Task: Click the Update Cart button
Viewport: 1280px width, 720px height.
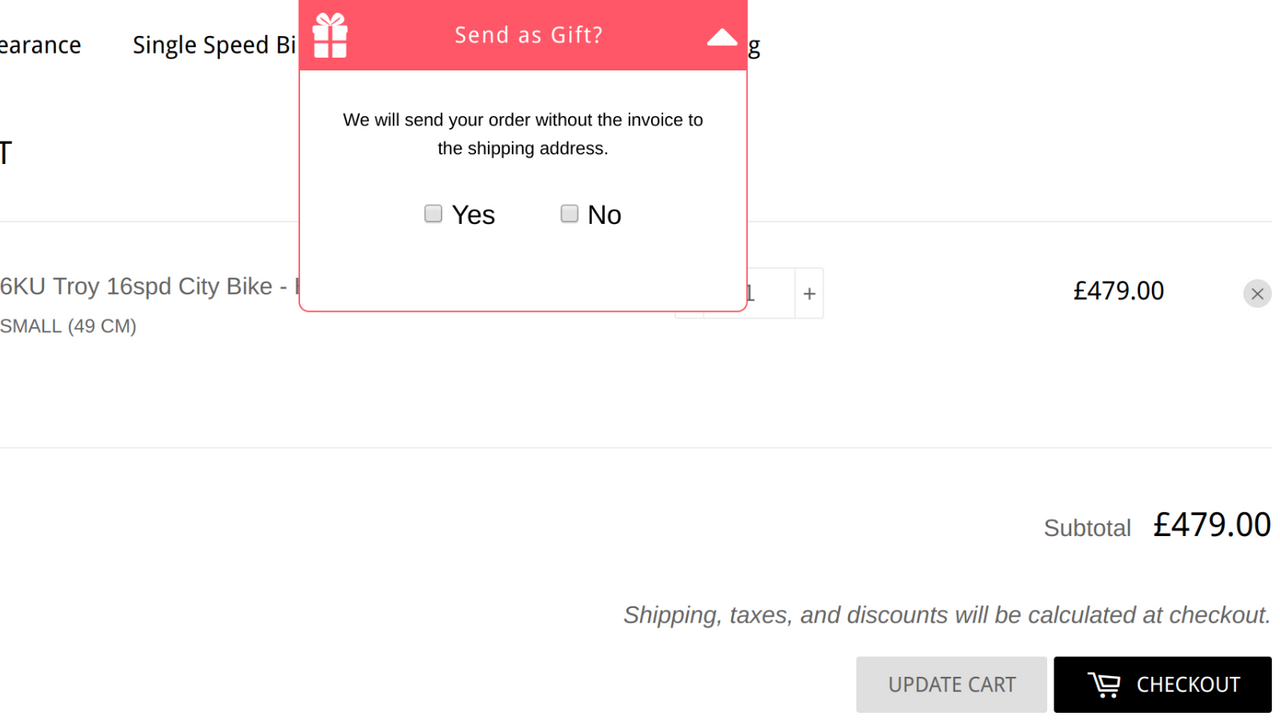Action: pos(951,684)
